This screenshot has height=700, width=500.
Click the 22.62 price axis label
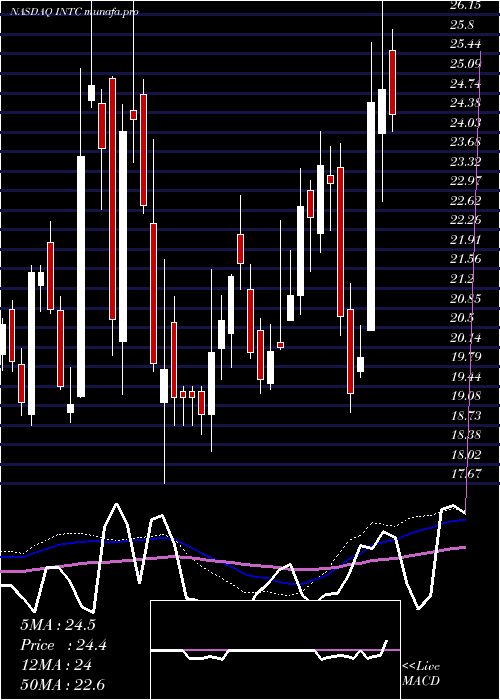click(466, 200)
